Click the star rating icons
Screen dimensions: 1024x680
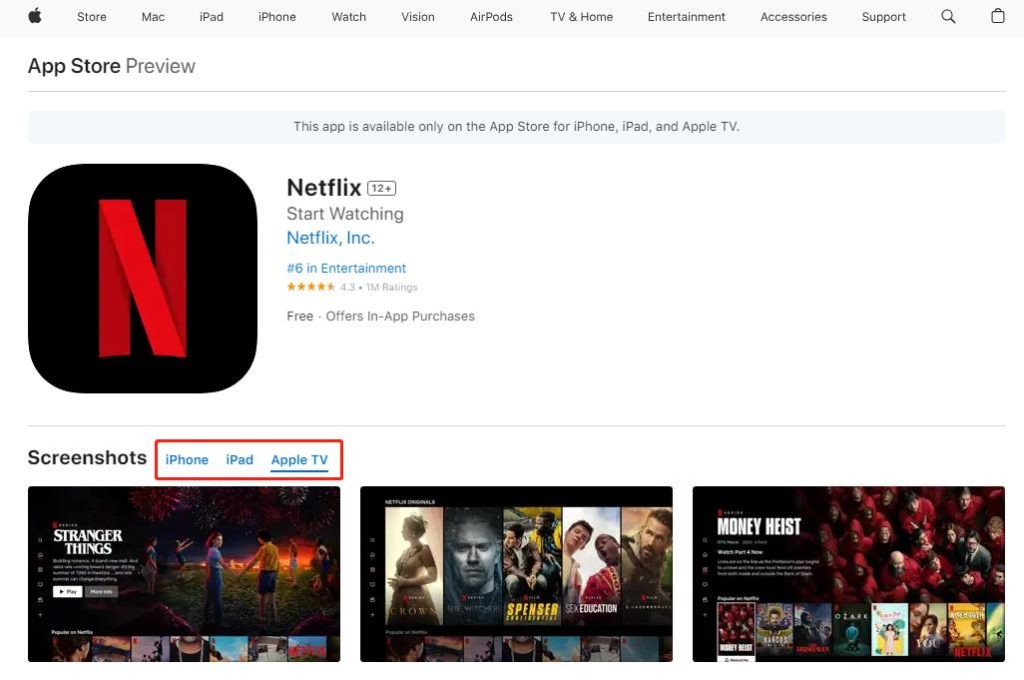click(x=311, y=287)
